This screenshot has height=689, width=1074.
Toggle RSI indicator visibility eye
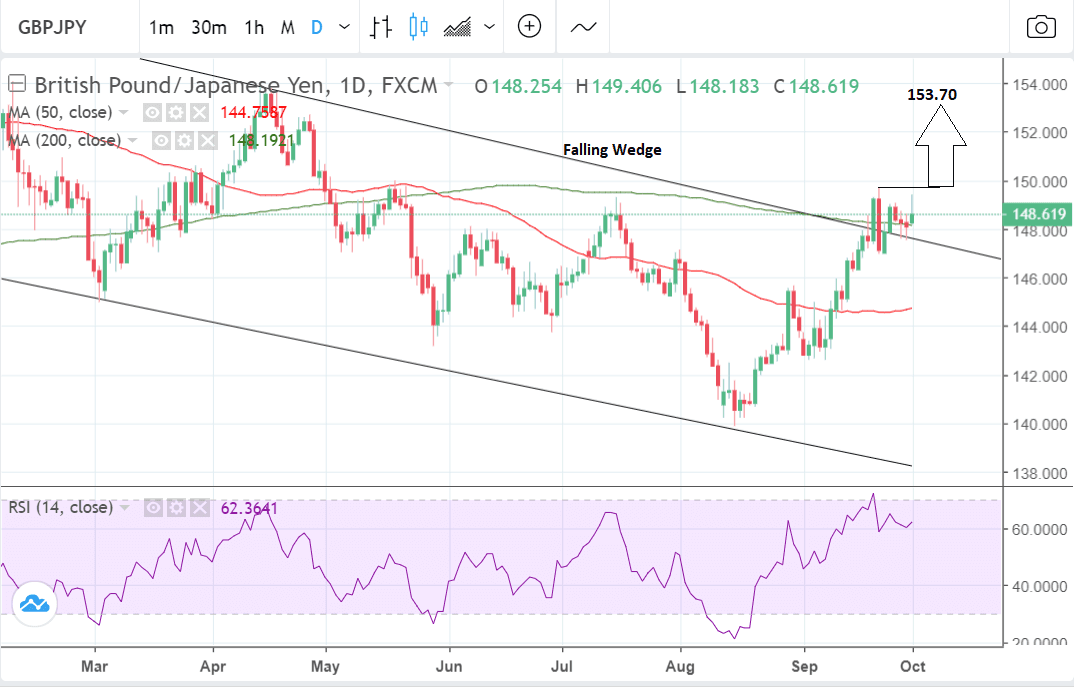[x=153, y=508]
